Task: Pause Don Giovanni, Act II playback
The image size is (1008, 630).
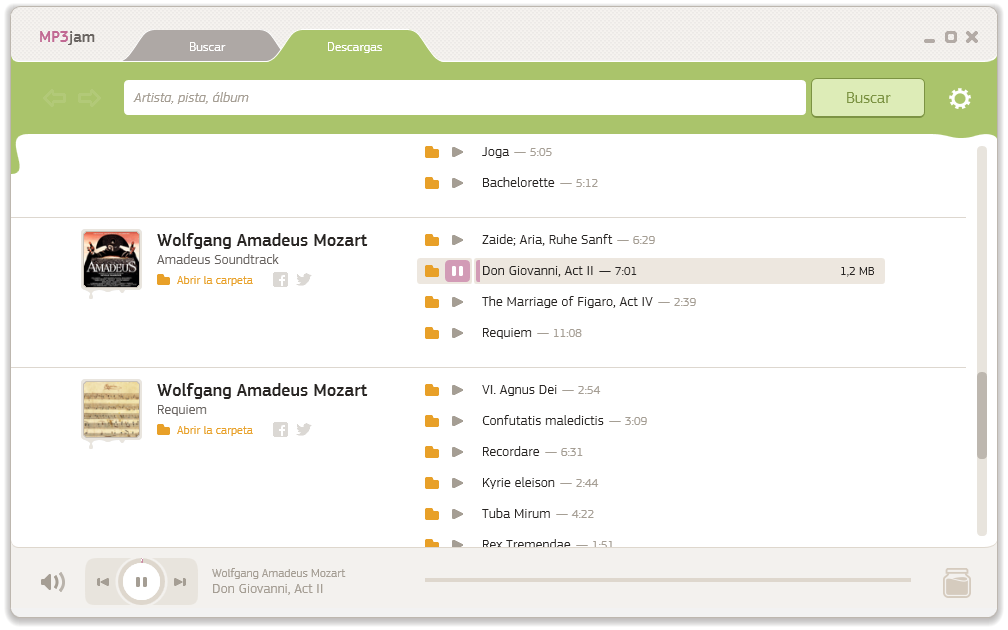Action: click(x=458, y=270)
